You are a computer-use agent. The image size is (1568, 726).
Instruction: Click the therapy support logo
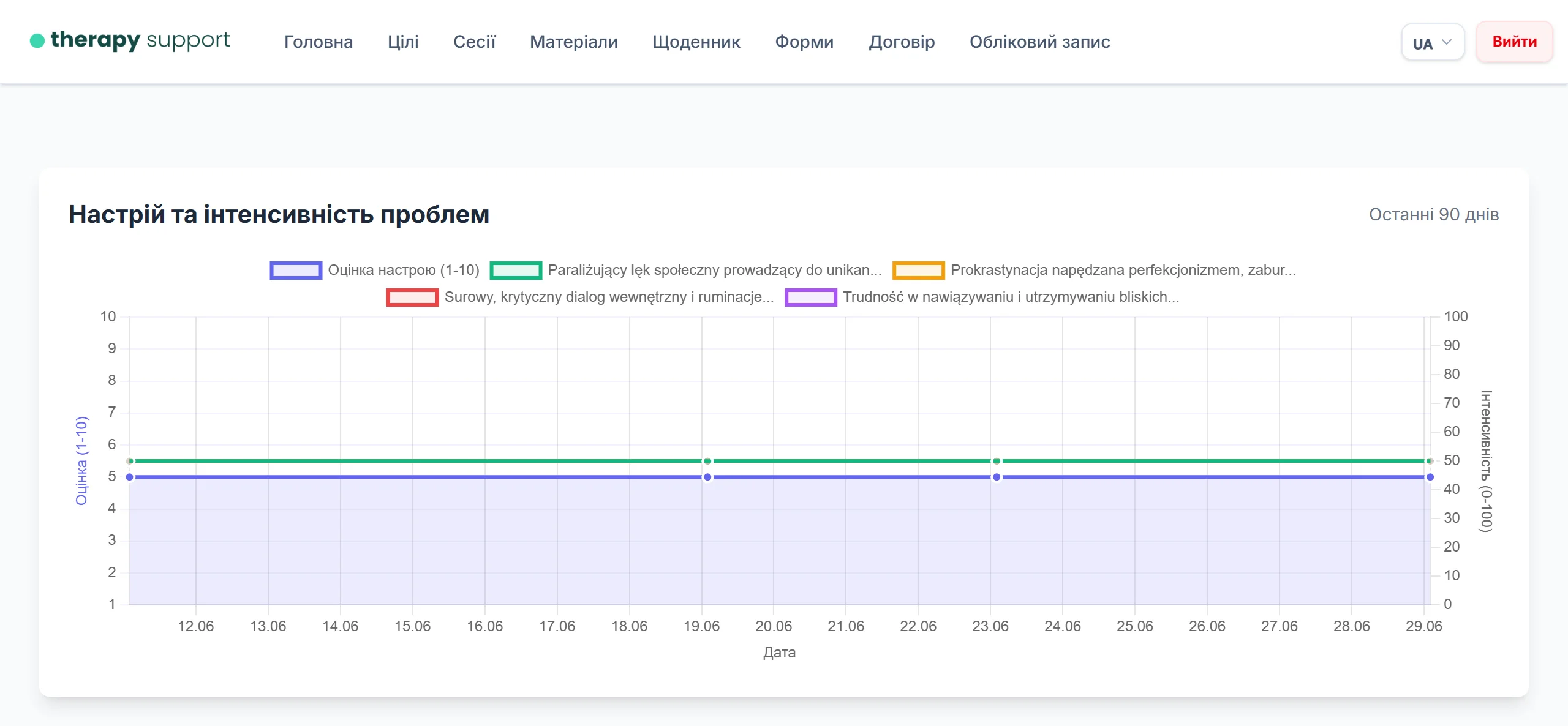[130, 40]
